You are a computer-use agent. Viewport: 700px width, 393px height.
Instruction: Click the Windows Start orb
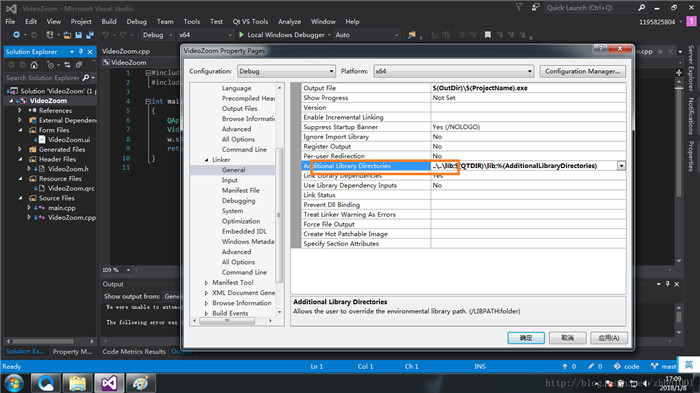(14, 383)
